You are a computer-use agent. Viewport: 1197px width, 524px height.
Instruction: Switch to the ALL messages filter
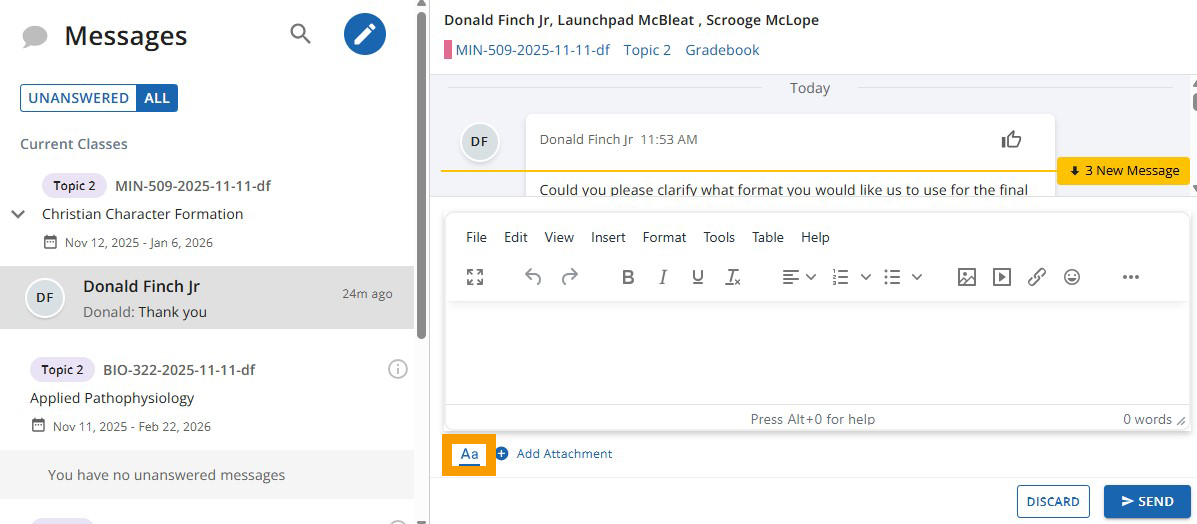coord(157,98)
